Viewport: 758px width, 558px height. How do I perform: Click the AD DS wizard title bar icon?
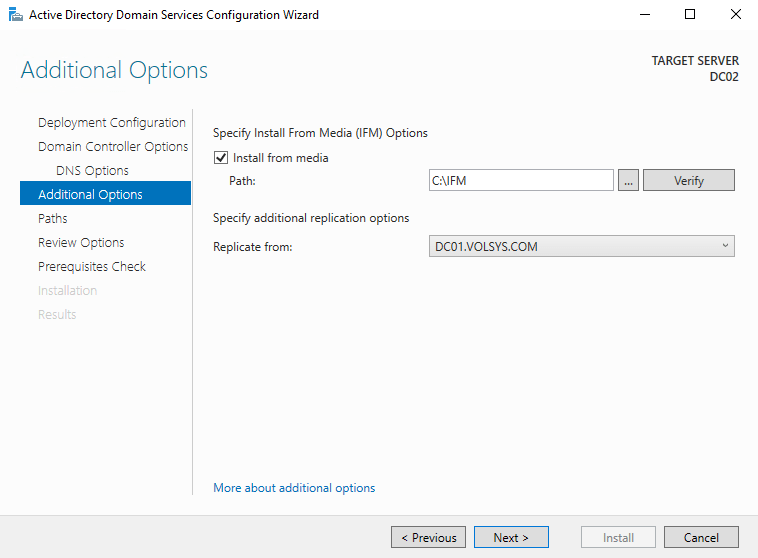[x=14, y=15]
